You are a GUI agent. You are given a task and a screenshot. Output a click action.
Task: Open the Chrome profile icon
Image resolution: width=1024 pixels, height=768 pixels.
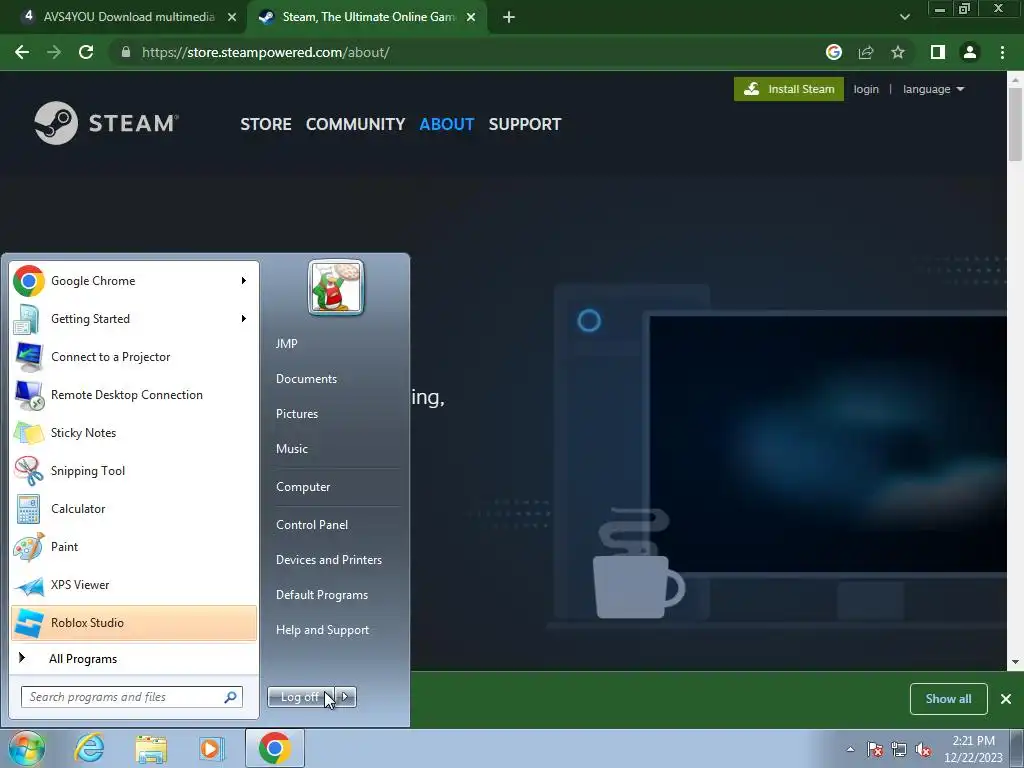(x=970, y=52)
